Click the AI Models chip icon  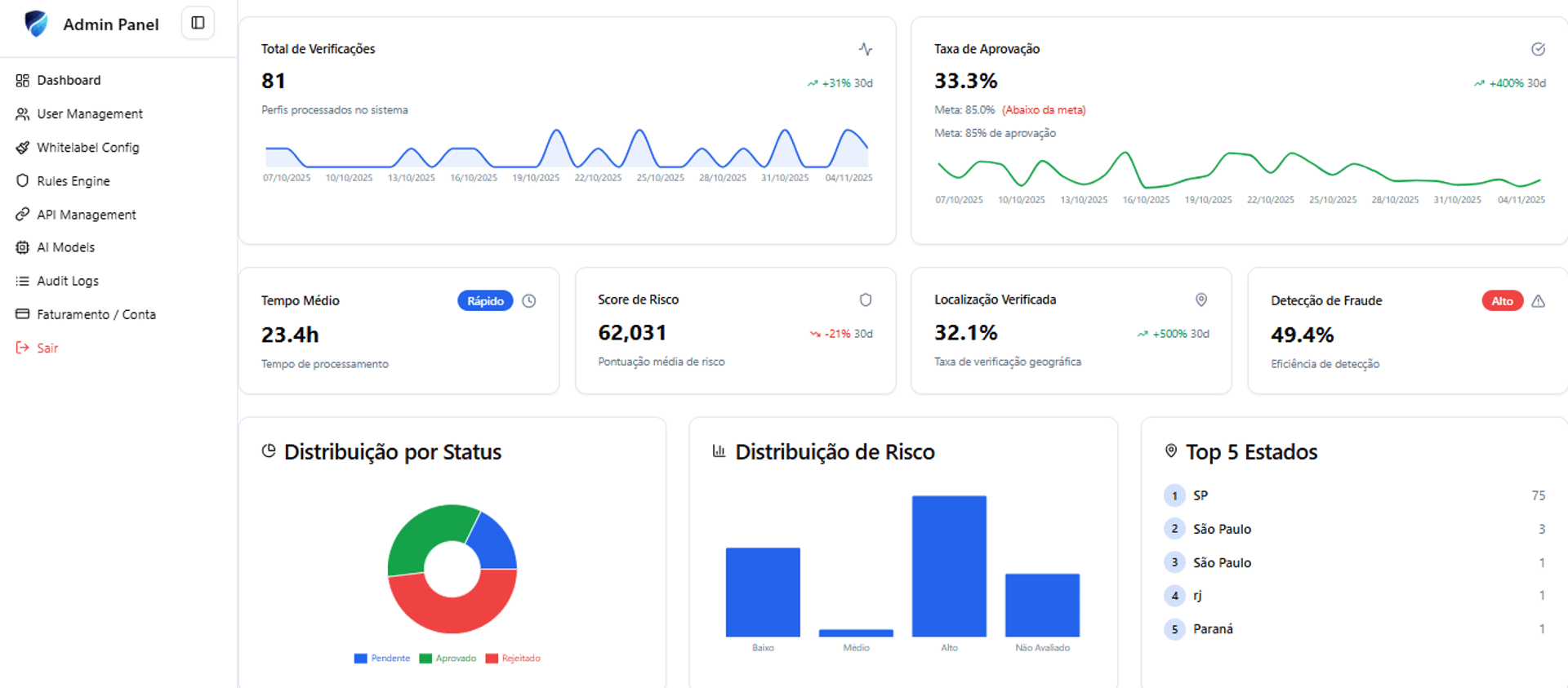(22, 247)
